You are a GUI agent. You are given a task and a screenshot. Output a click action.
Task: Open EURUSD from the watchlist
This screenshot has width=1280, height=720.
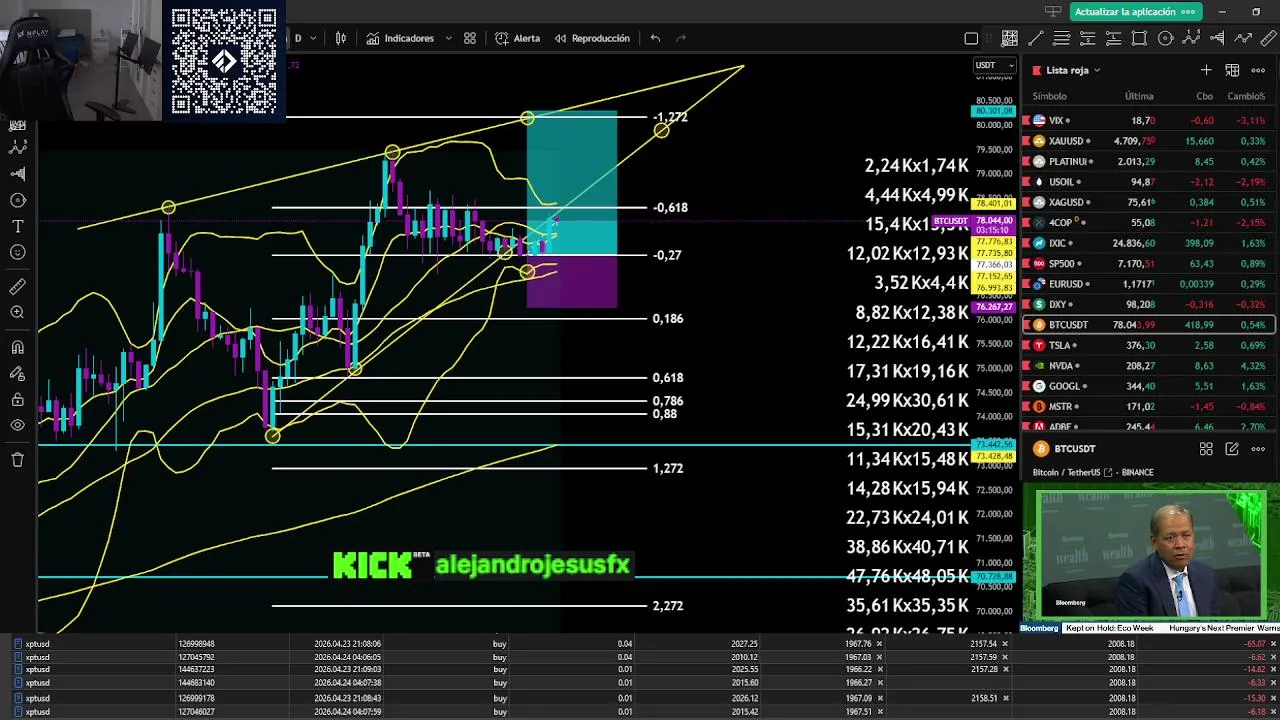coord(1148,284)
